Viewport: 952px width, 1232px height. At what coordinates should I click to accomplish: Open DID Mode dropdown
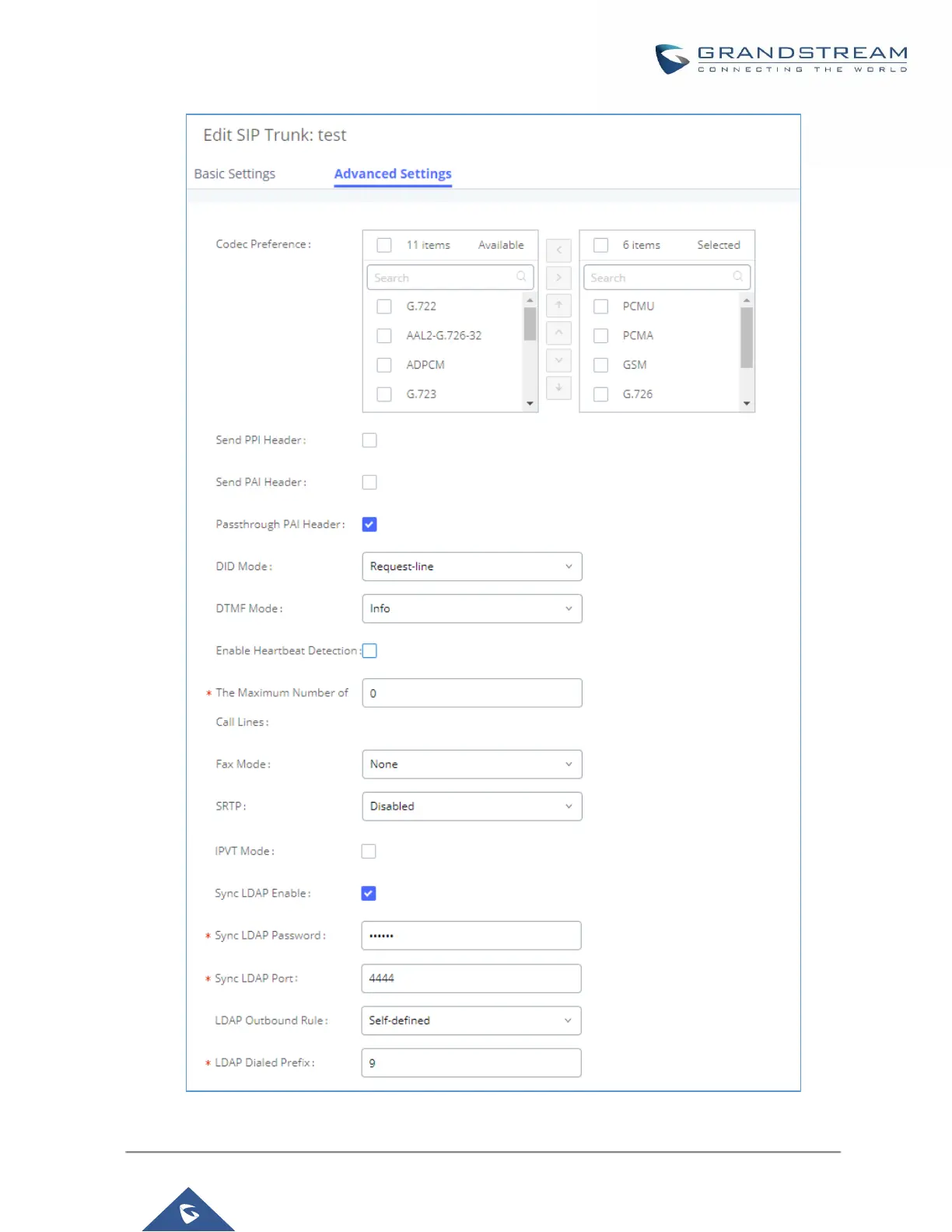(472, 566)
